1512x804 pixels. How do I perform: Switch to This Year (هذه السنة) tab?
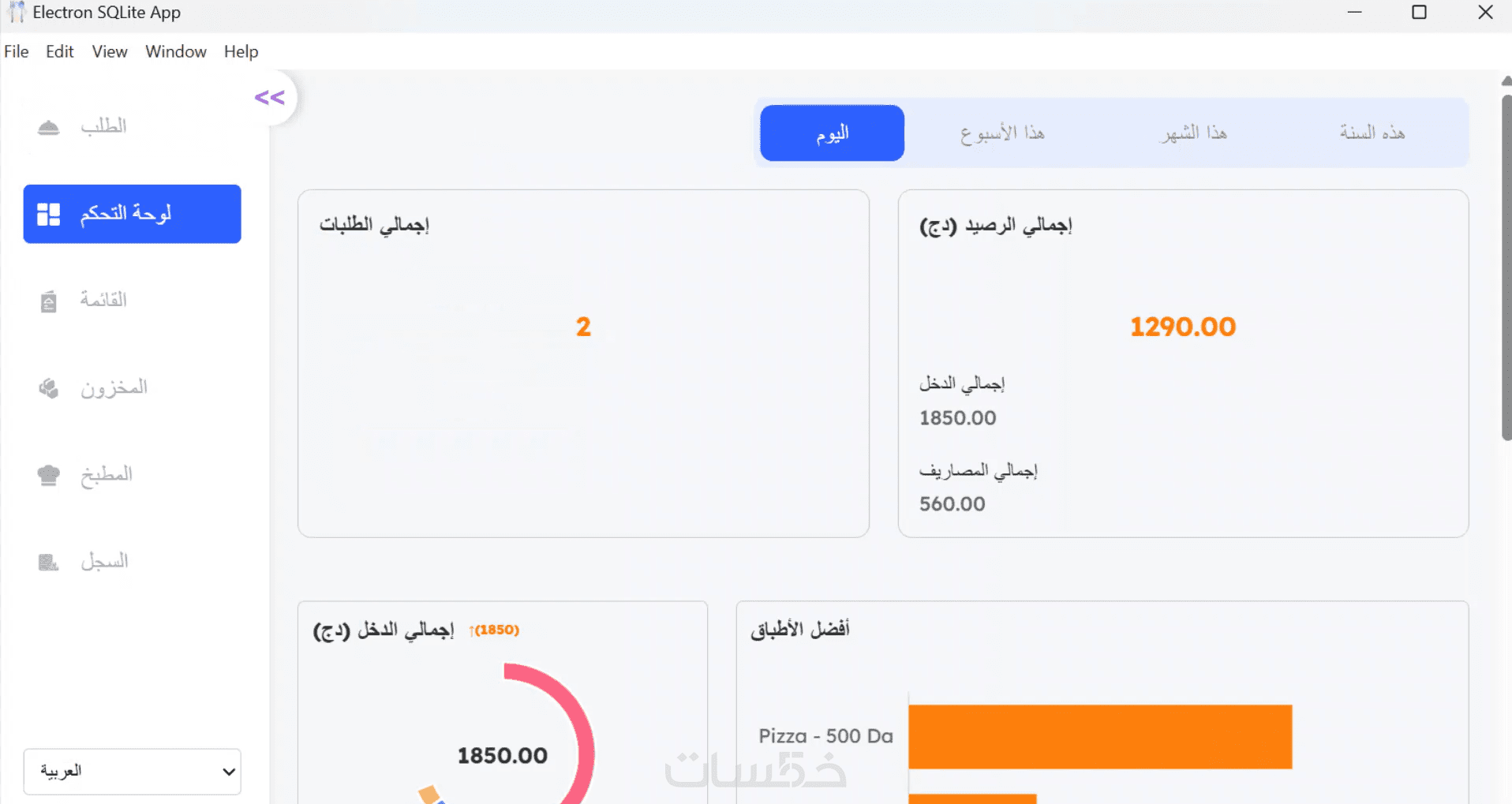(1372, 133)
